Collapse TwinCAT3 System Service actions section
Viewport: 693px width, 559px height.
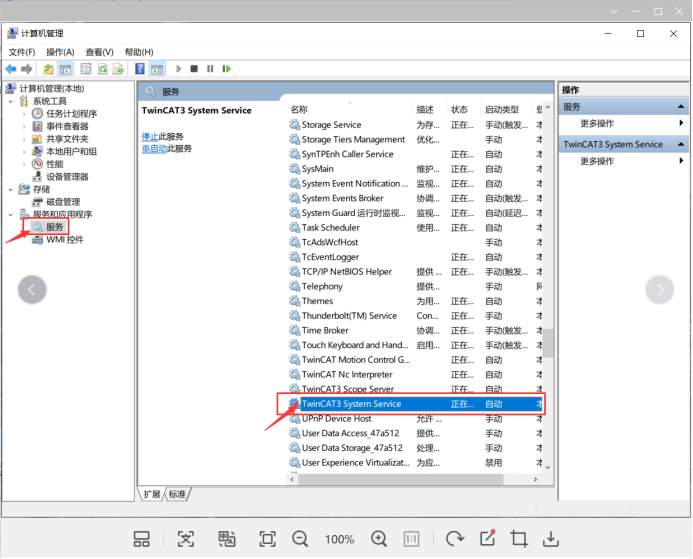click(x=681, y=145)
